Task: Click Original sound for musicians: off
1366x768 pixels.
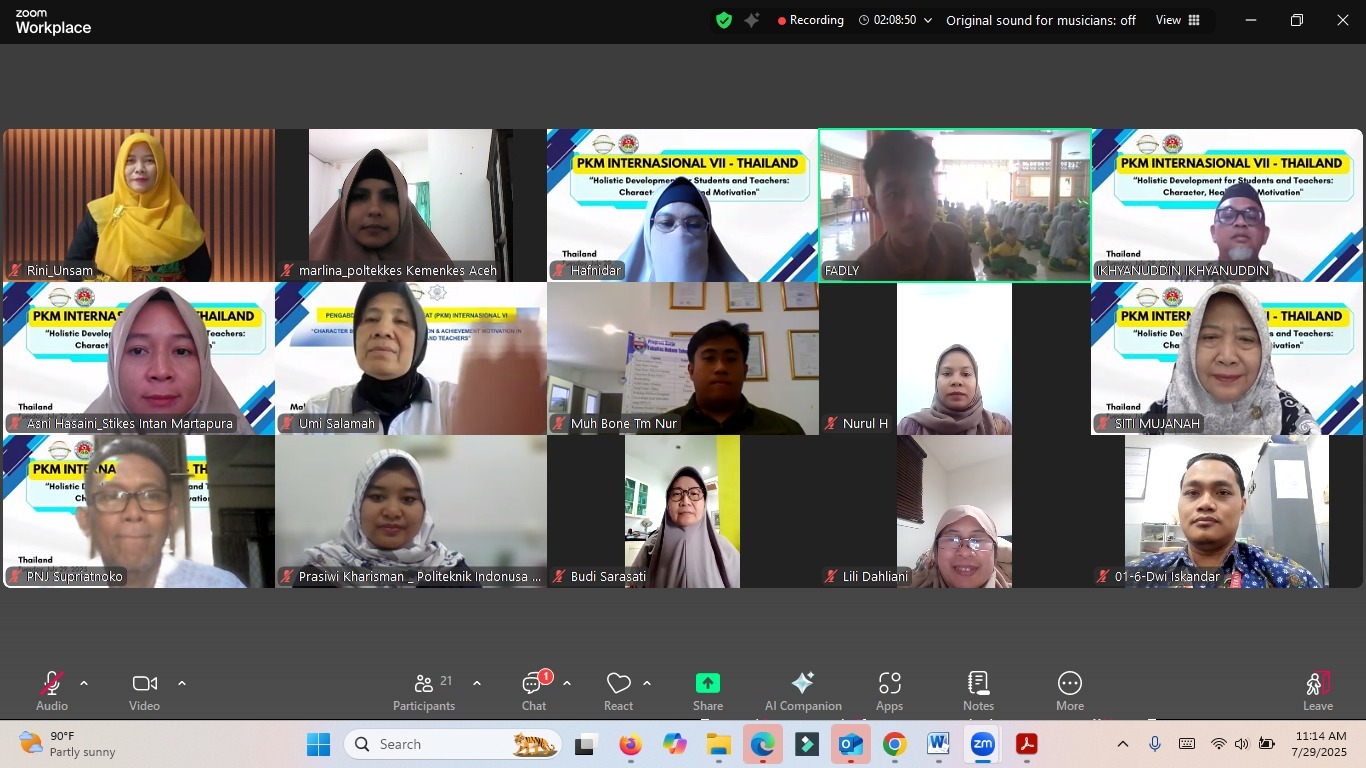Action: tap(1040, 20)
